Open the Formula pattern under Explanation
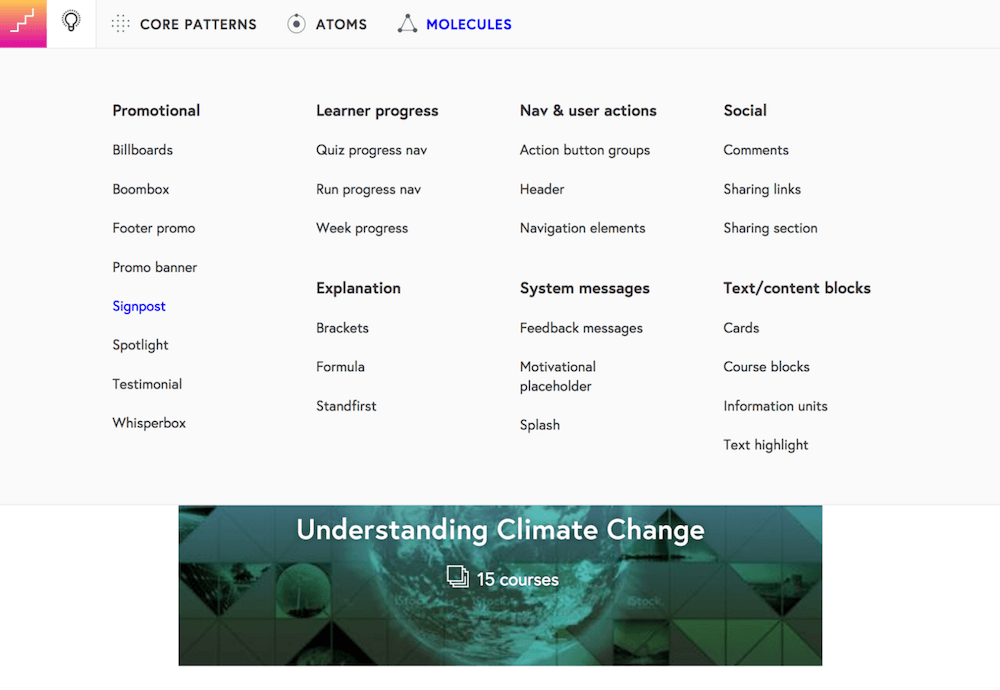 point(340,367)
